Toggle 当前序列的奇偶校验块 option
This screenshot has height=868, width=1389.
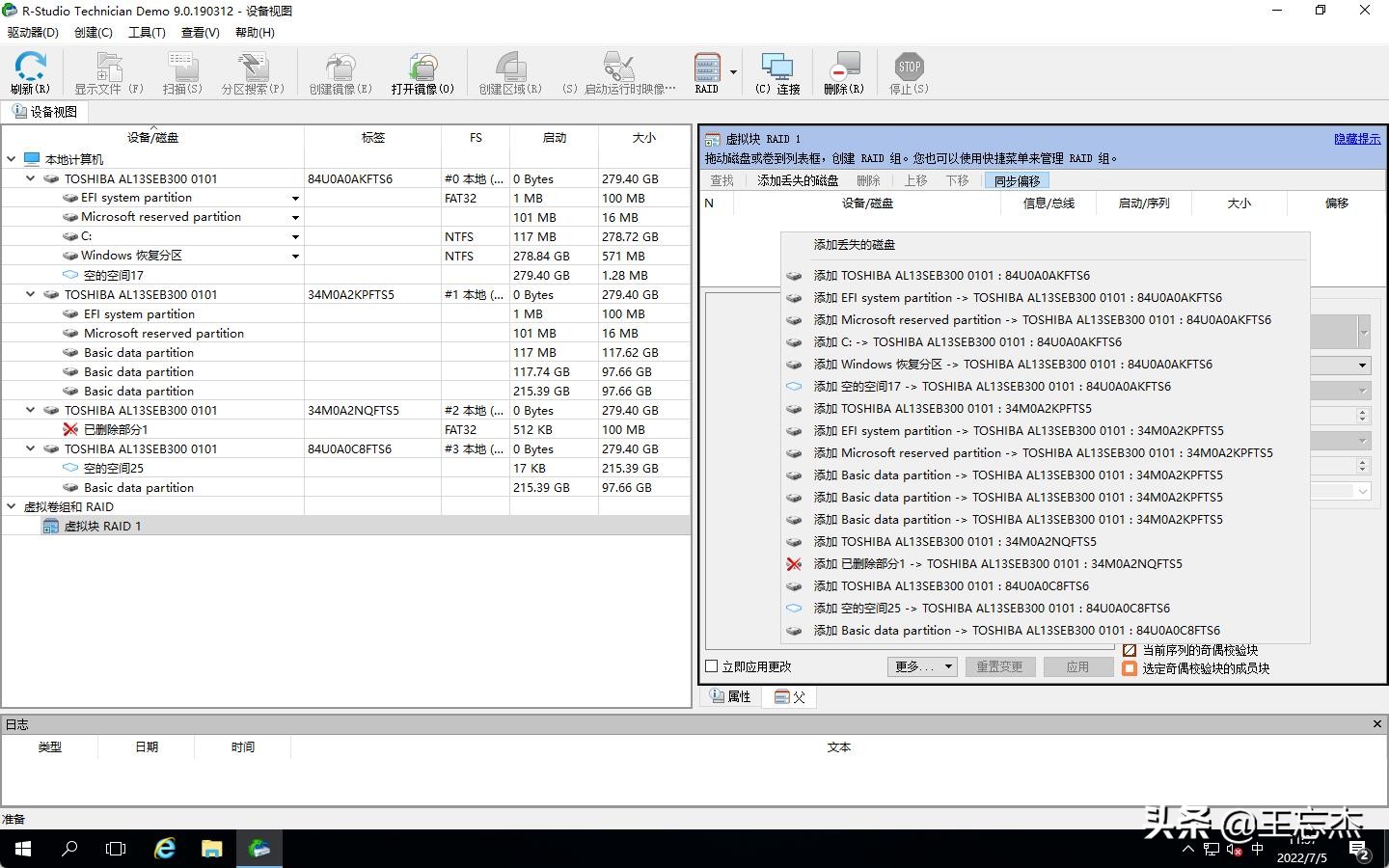coord(1130,650)
